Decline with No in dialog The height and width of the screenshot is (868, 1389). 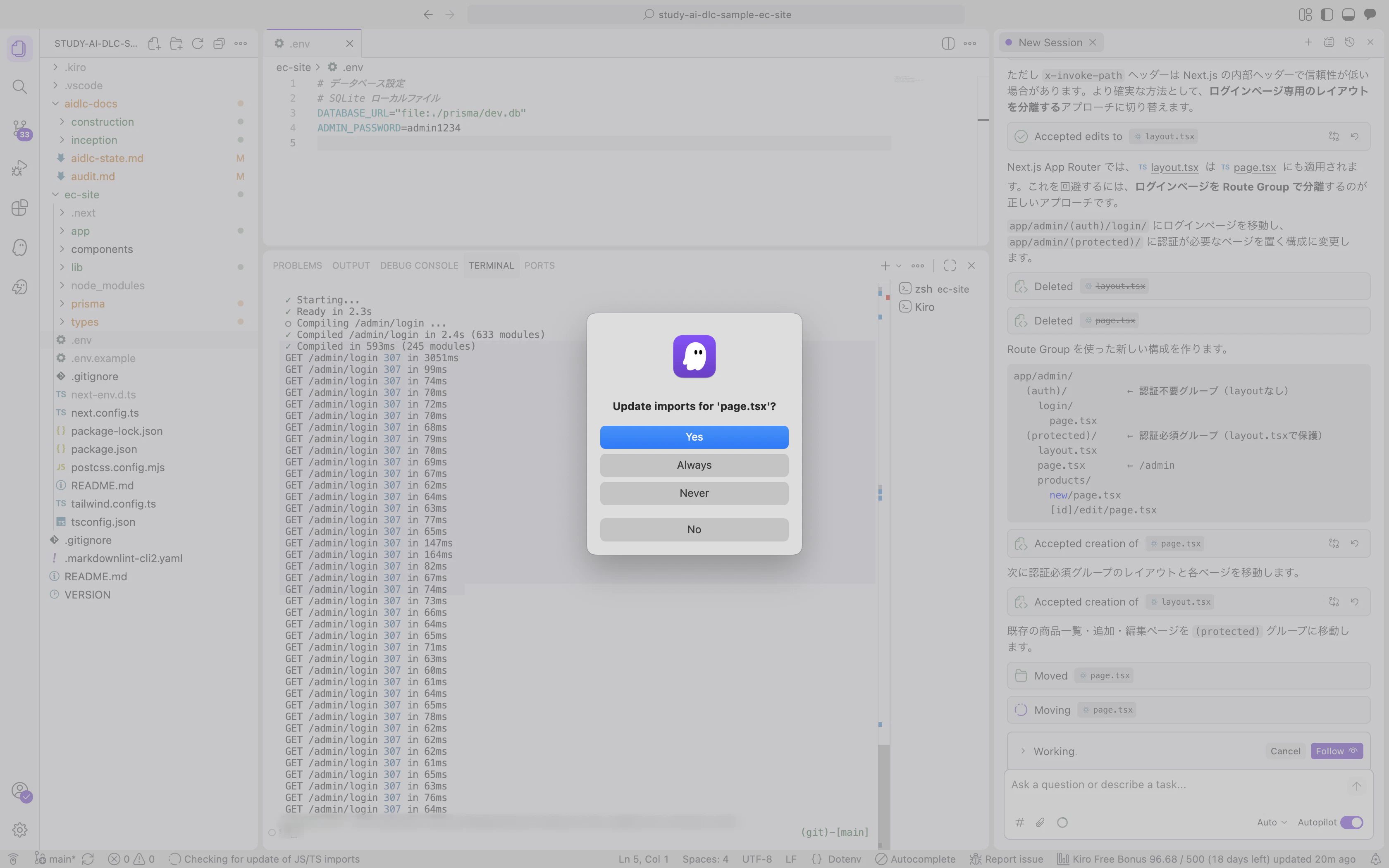tap(694, 529)
